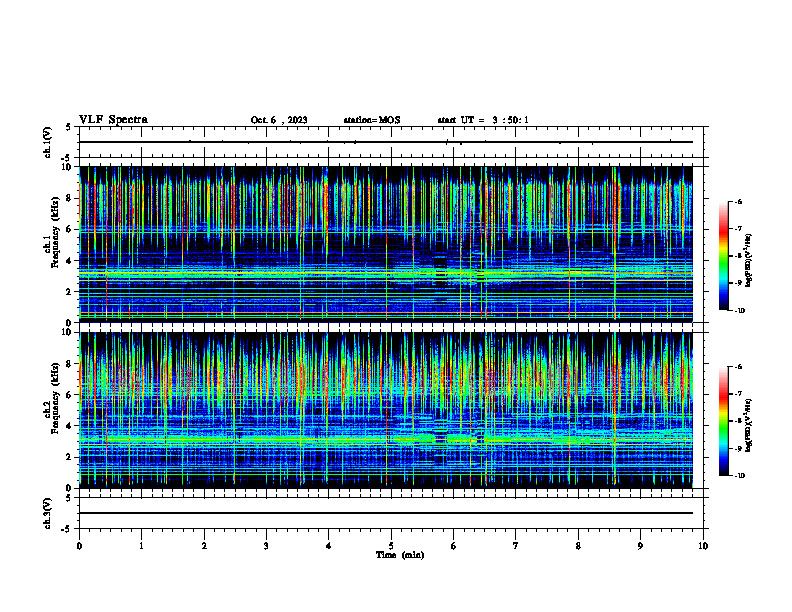Click the "8" tick on the time axis
This screenshot has height=612, width=792.
(x=578, y=546)
